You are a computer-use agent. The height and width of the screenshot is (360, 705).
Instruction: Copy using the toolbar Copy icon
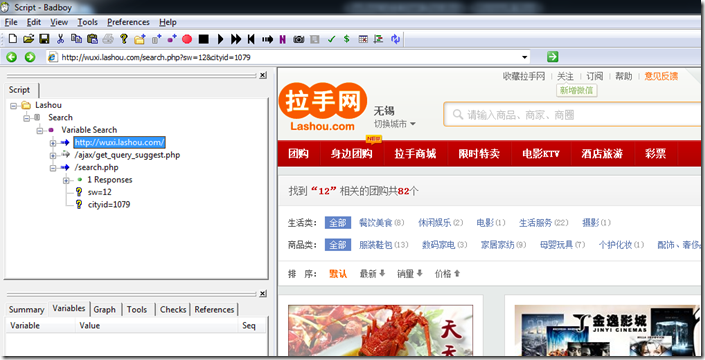[76, 39]
